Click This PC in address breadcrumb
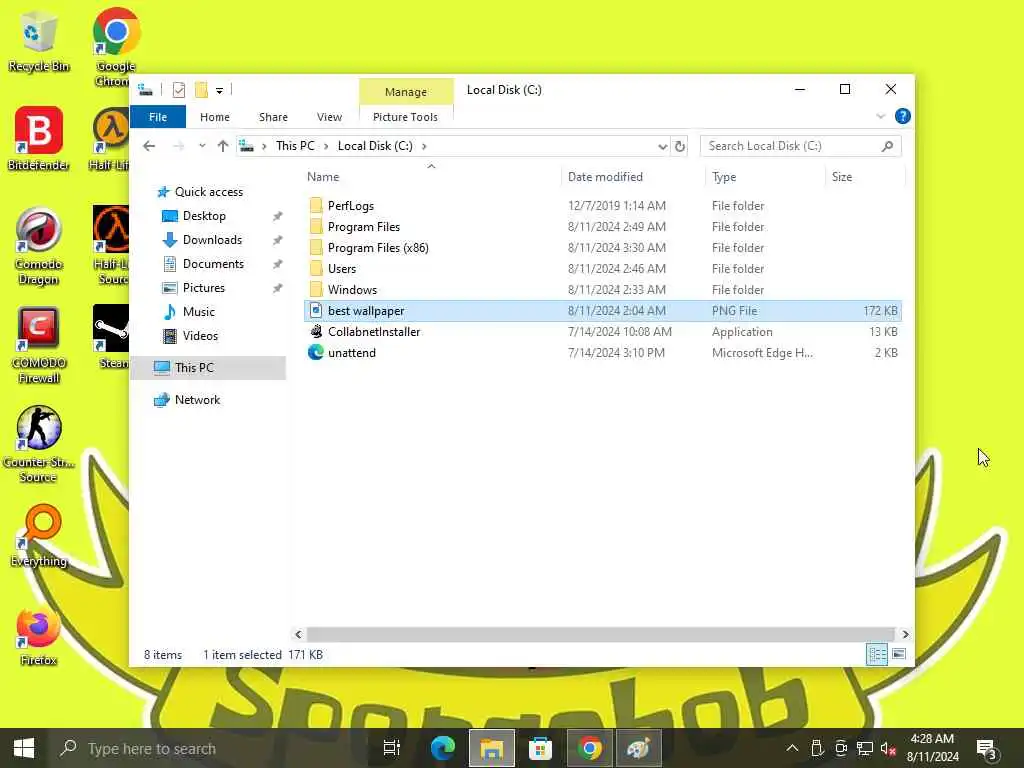 click(295, 146)
